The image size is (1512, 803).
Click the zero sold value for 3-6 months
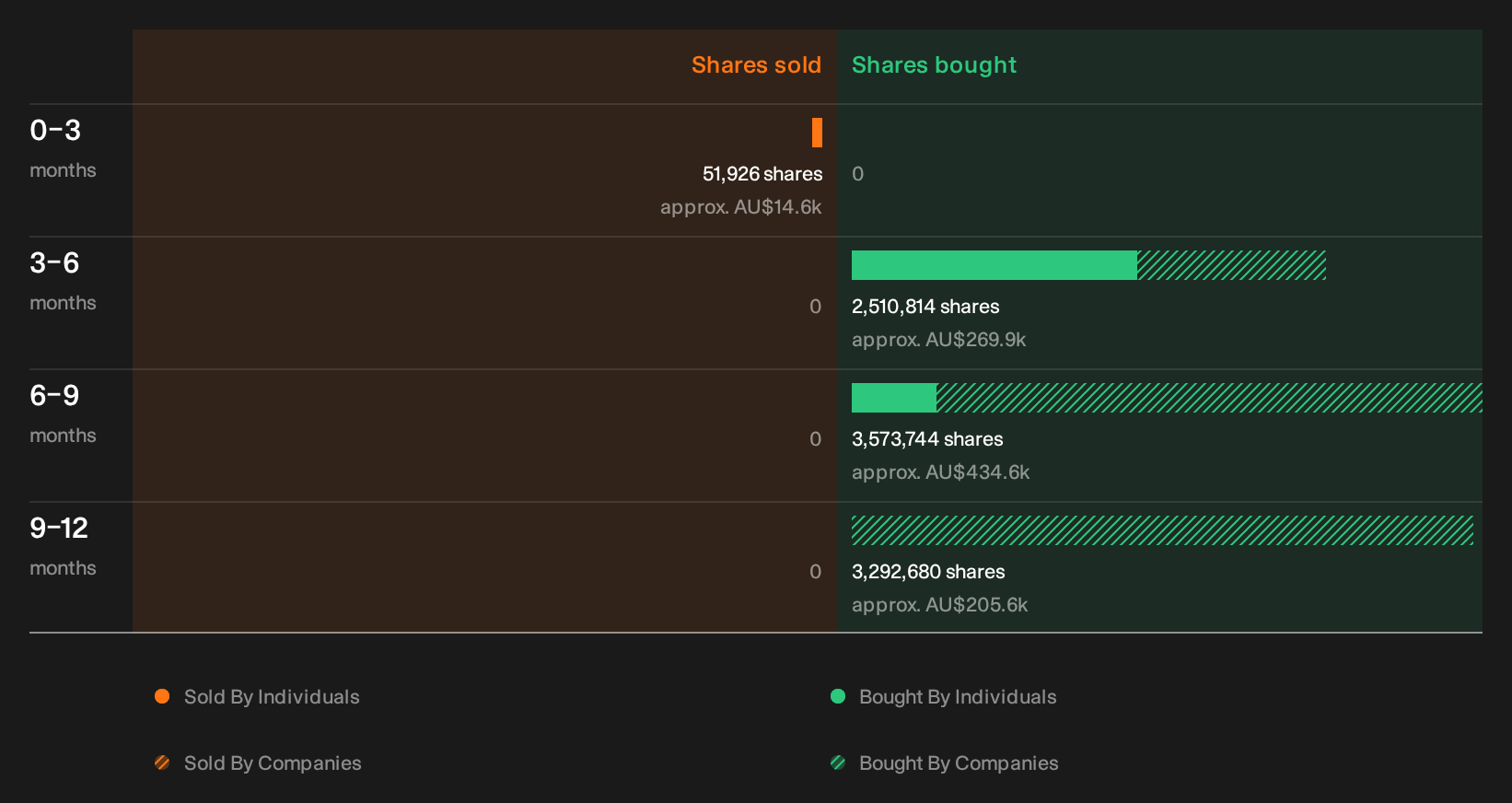pyautogui.click(x=815, y=307)
